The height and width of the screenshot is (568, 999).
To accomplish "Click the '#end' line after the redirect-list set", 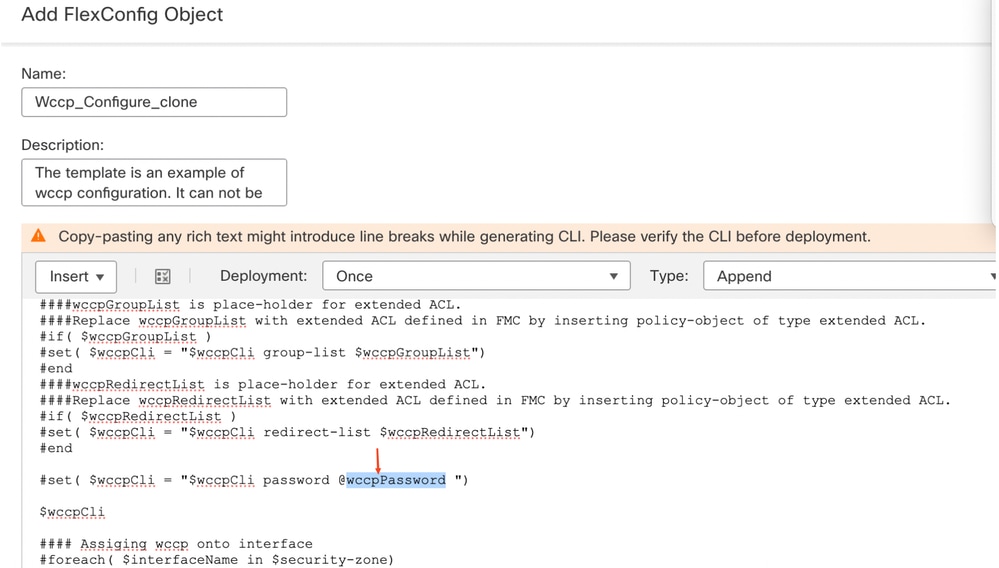I will 56,448.
